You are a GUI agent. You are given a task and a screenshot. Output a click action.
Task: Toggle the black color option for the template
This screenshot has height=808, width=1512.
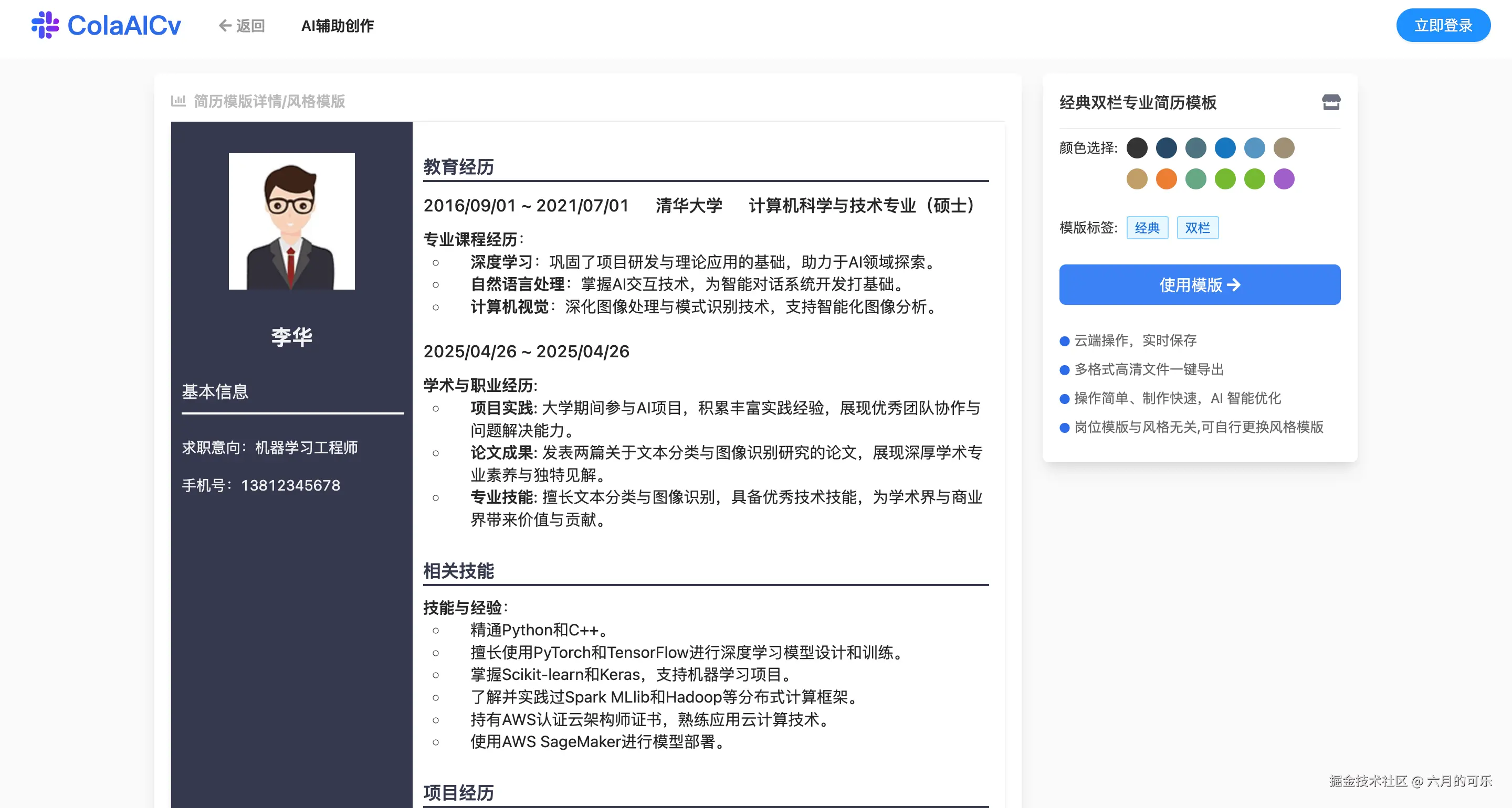(1138, 148)
